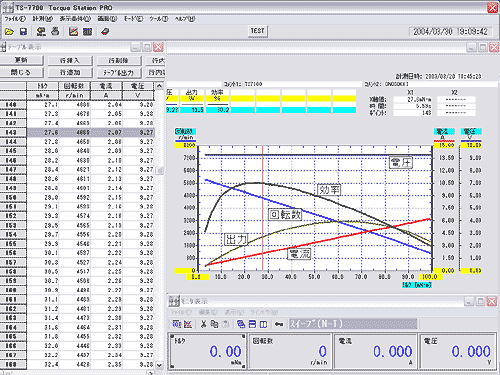This screenshot has width=500, height=375.
Task: Click the eraser icon in main toolbar
Action: [x=105, y=32]
